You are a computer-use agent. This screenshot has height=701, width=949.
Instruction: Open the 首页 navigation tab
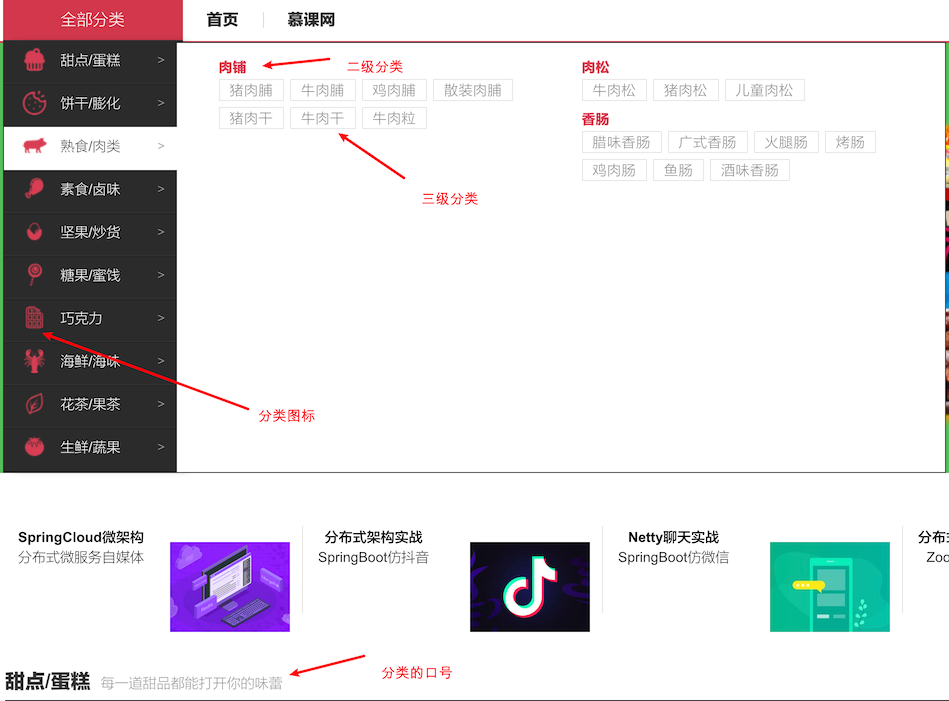pyautogui.click(x=222, y=20)
